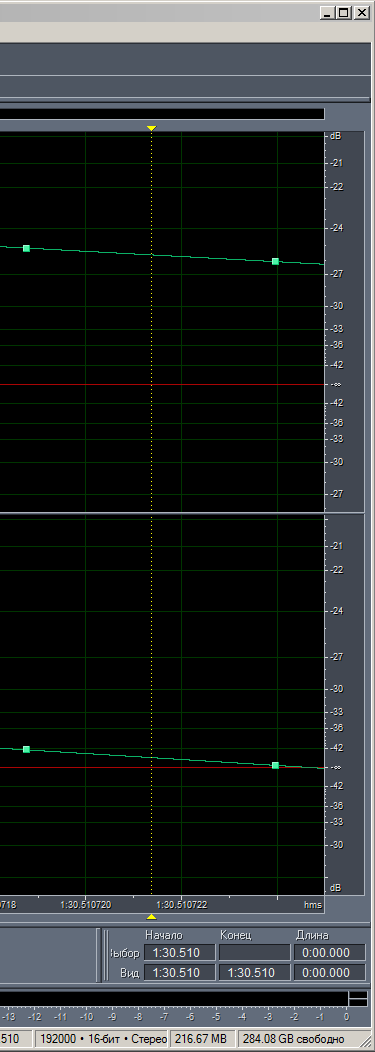The height and width of the screenshot is (1052, 375).
Task: Click the selection Начало field showing 1:30.510
Action: (x=179, y=953)
